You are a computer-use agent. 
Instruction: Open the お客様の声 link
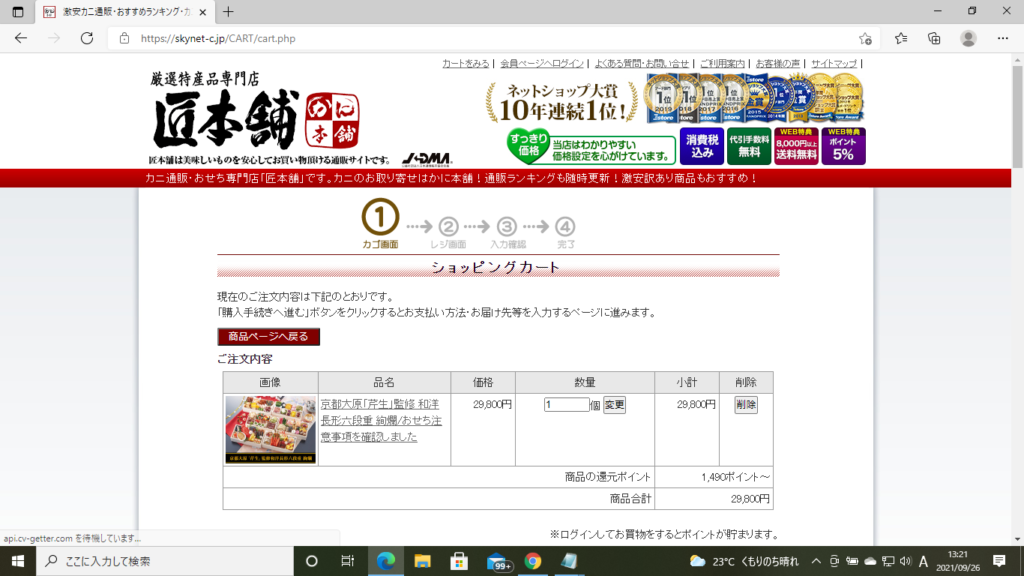[777, 63]
